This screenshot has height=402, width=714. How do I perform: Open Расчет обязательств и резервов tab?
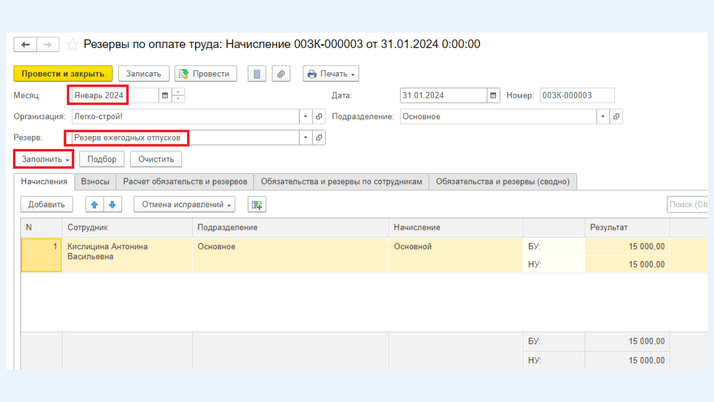coord(185,182)
